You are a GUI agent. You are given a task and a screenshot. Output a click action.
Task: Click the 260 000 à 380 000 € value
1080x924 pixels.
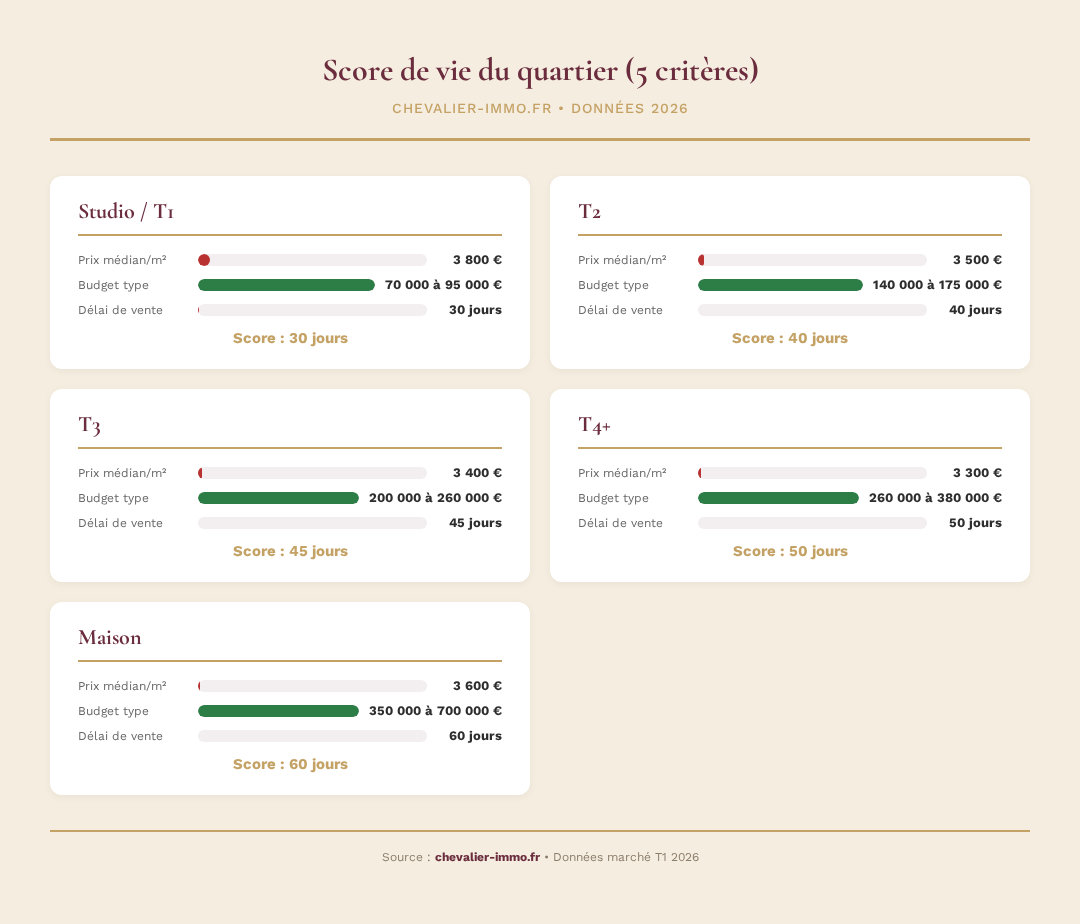coord(934,497)
